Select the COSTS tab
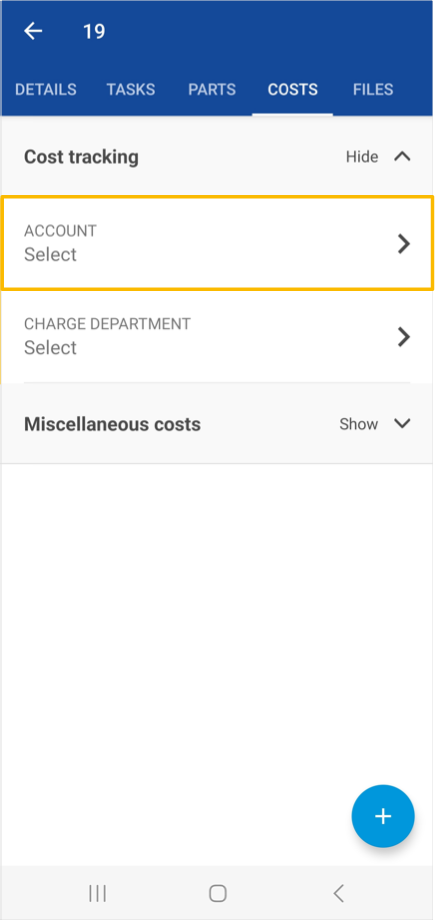This screenshot has height=920, width=435. pyautogui.click(x=293, y=90)
